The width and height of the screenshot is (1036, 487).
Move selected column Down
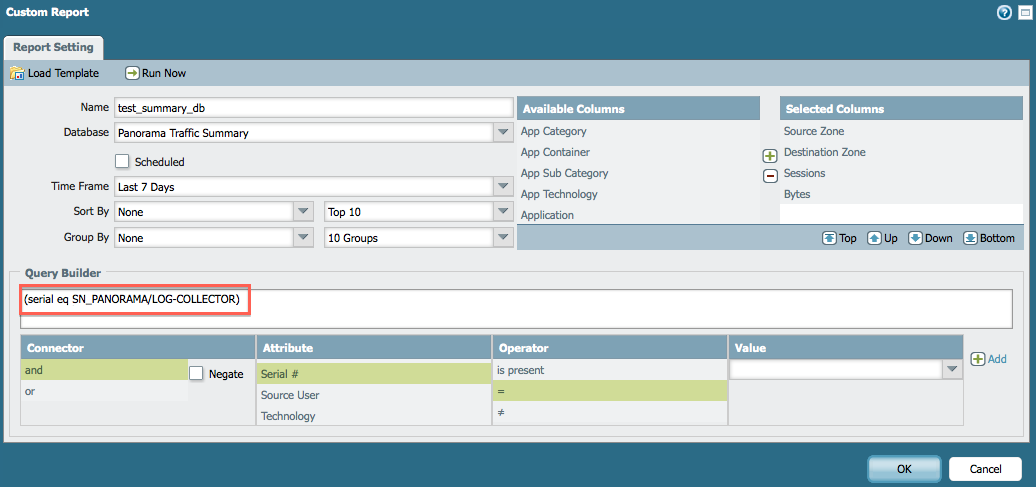[915, 238]
